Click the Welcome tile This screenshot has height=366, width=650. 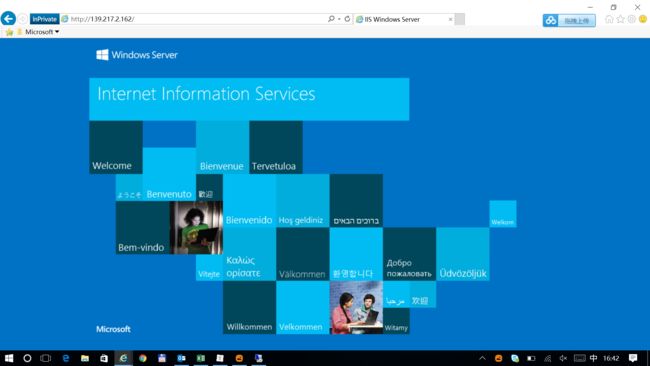pyautogui.click(x=116, y=147)
